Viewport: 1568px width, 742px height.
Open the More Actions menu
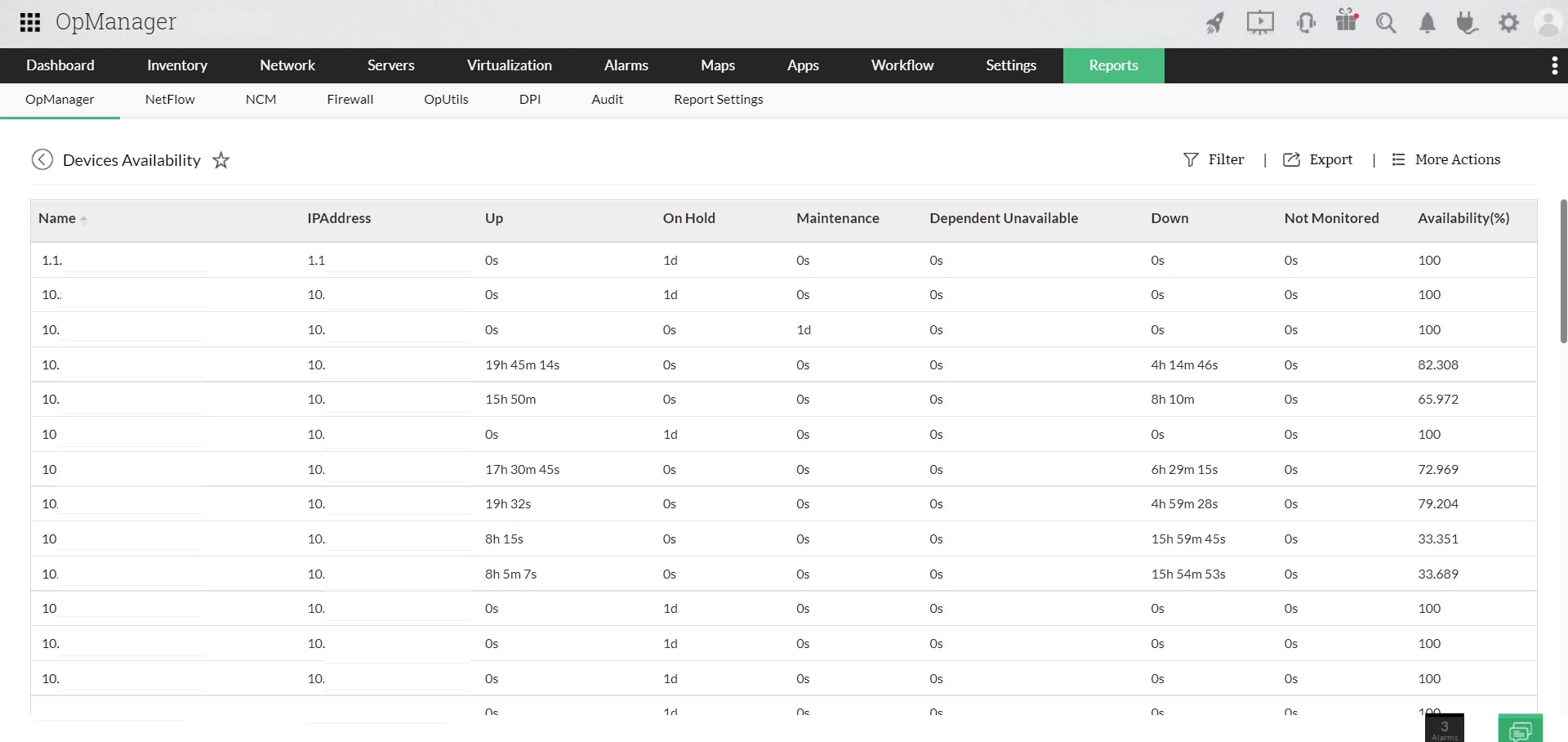coord(1446,159)
